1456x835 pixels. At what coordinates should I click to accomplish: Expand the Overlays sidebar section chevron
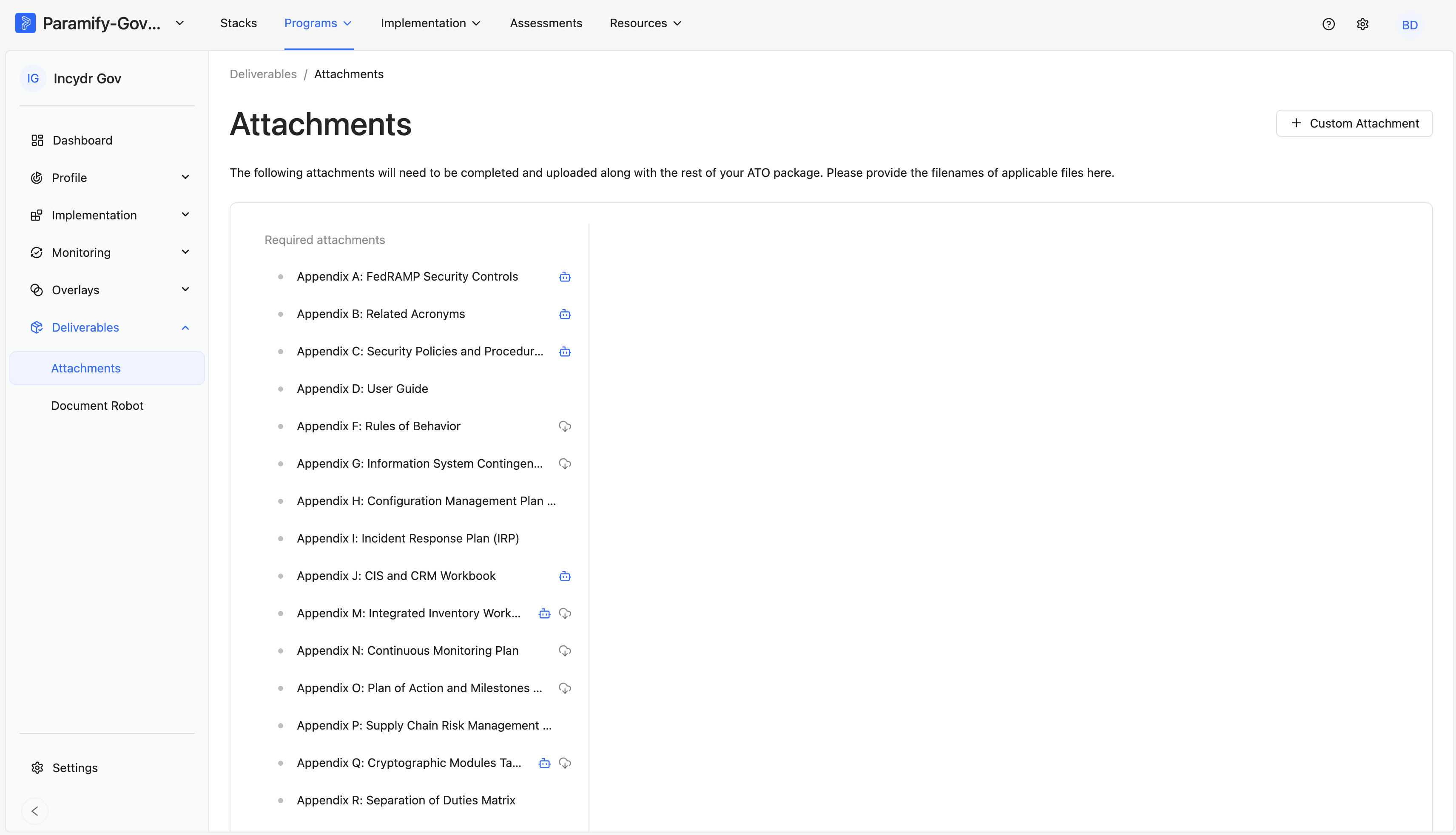click(x=185, y=289)
